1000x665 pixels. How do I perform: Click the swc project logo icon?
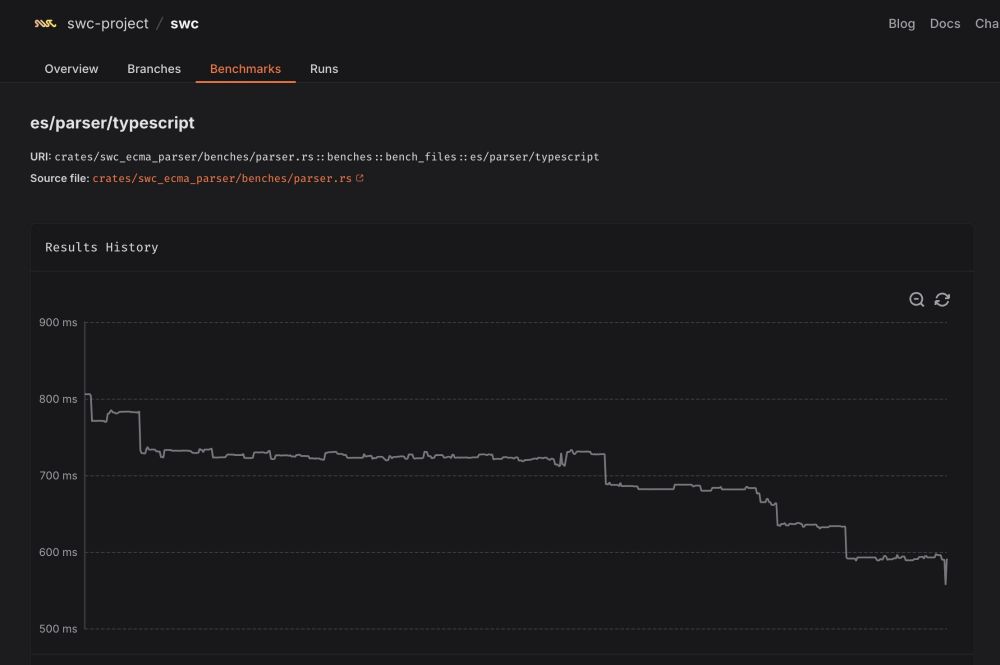pyautogui.click(x=45, y=24)
